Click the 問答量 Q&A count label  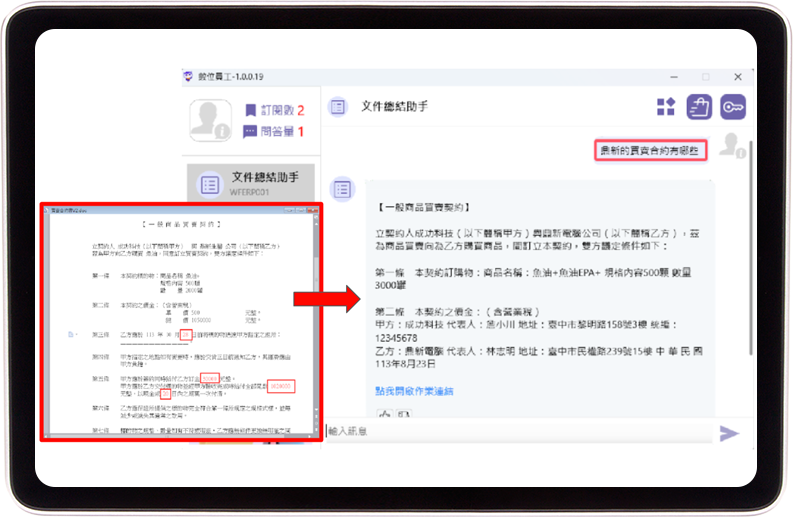coord(276,131)
